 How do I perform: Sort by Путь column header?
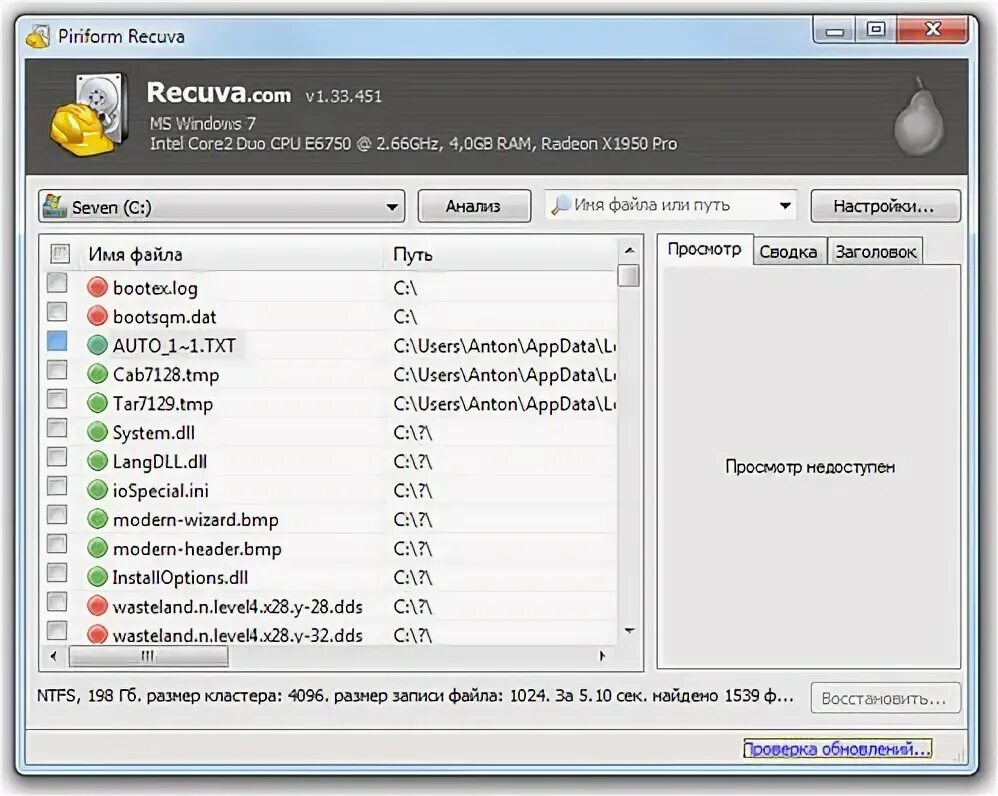(413, 255)
